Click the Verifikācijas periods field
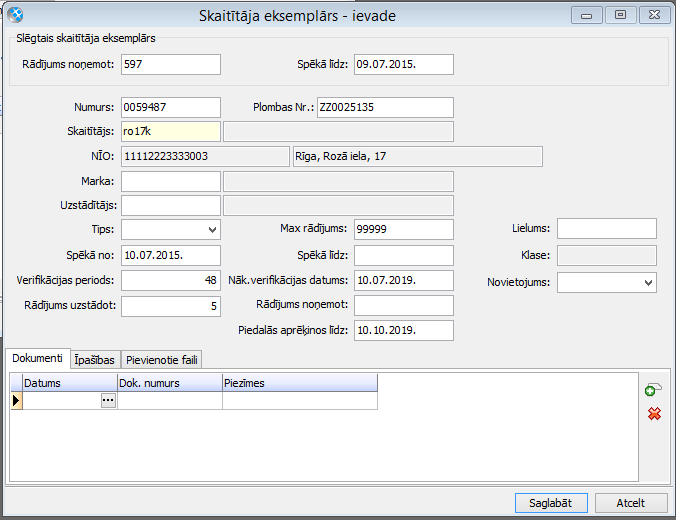676x520 pixels. coord(170,281)
